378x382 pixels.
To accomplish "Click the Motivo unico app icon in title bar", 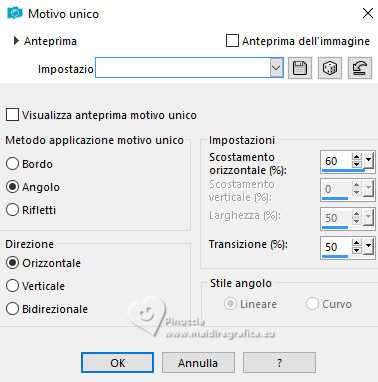I will click(x=15, y=14).
